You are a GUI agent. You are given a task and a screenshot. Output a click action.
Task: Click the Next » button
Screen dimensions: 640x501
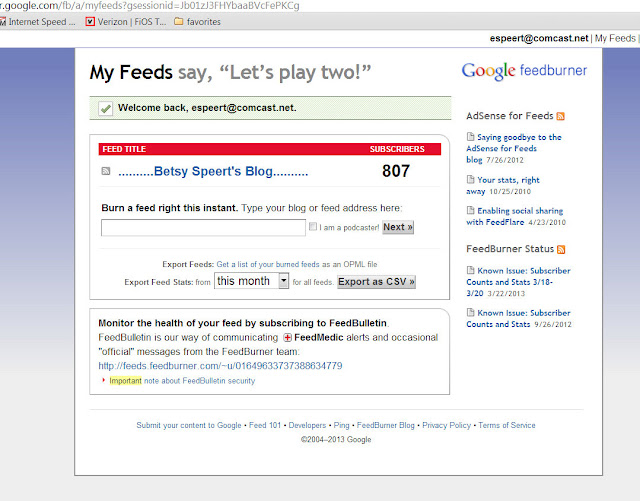(x=398, y=227)
